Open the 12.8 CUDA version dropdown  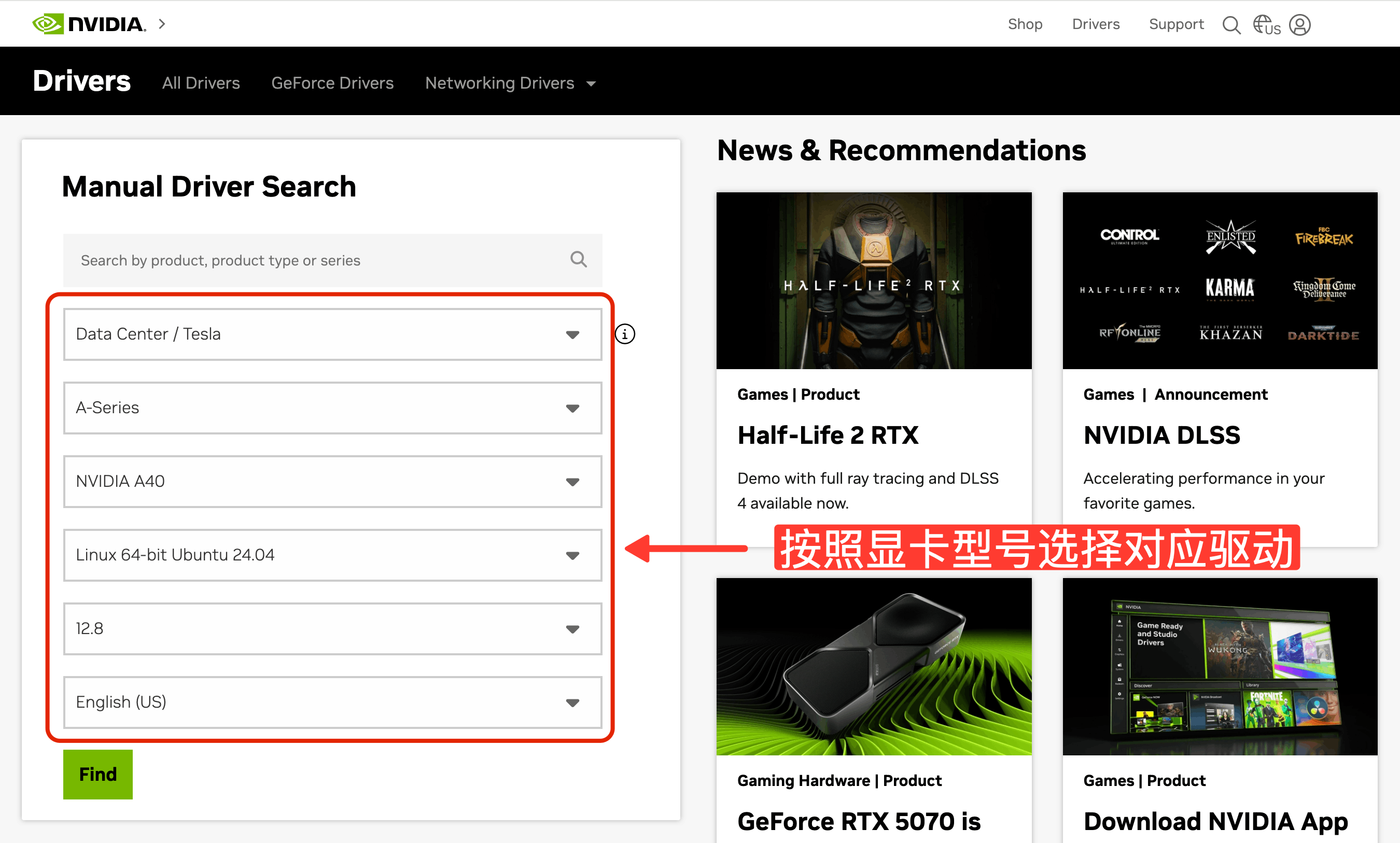pos(332,628)
